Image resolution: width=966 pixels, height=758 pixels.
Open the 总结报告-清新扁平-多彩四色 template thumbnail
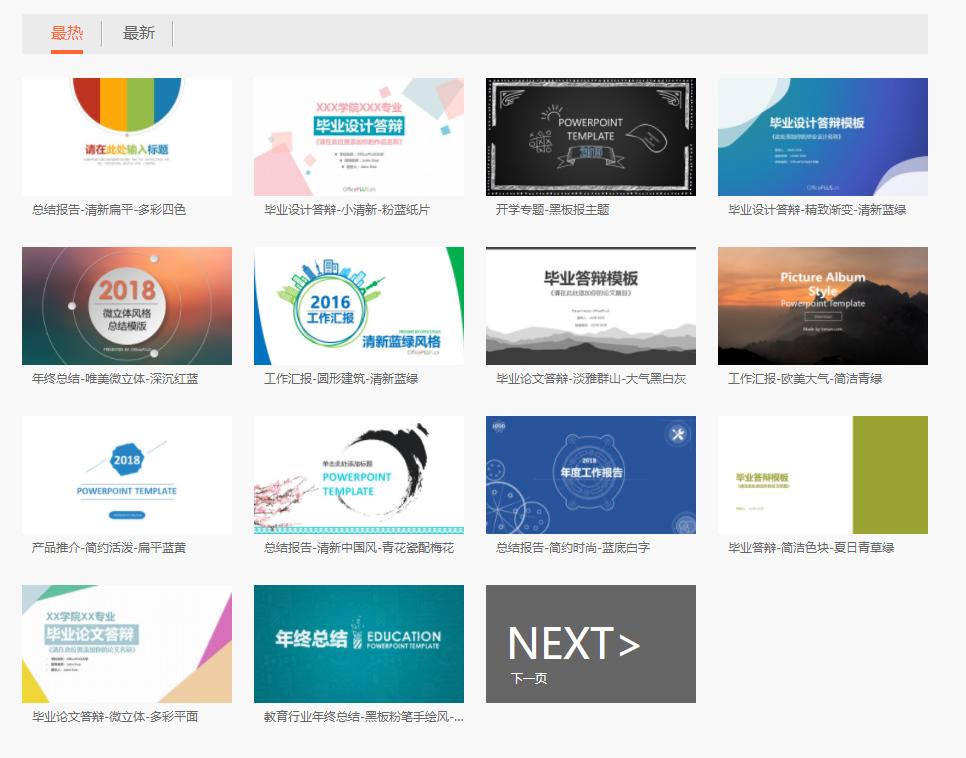127,137
